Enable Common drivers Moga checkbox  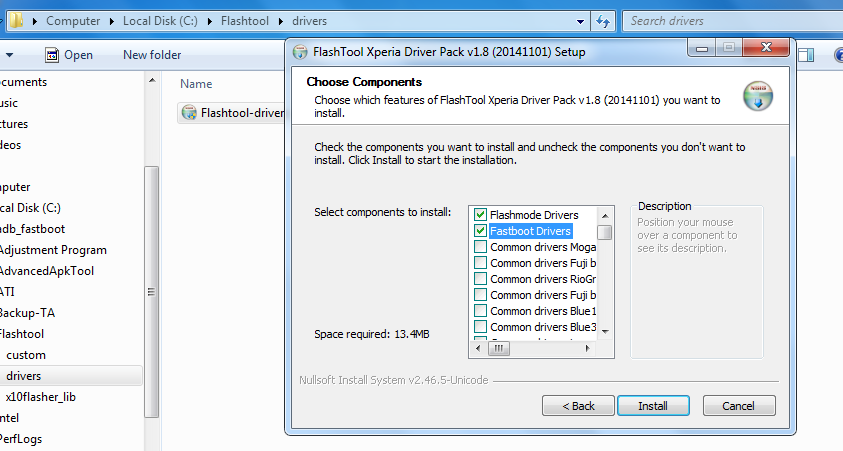[x=480, y=247]
